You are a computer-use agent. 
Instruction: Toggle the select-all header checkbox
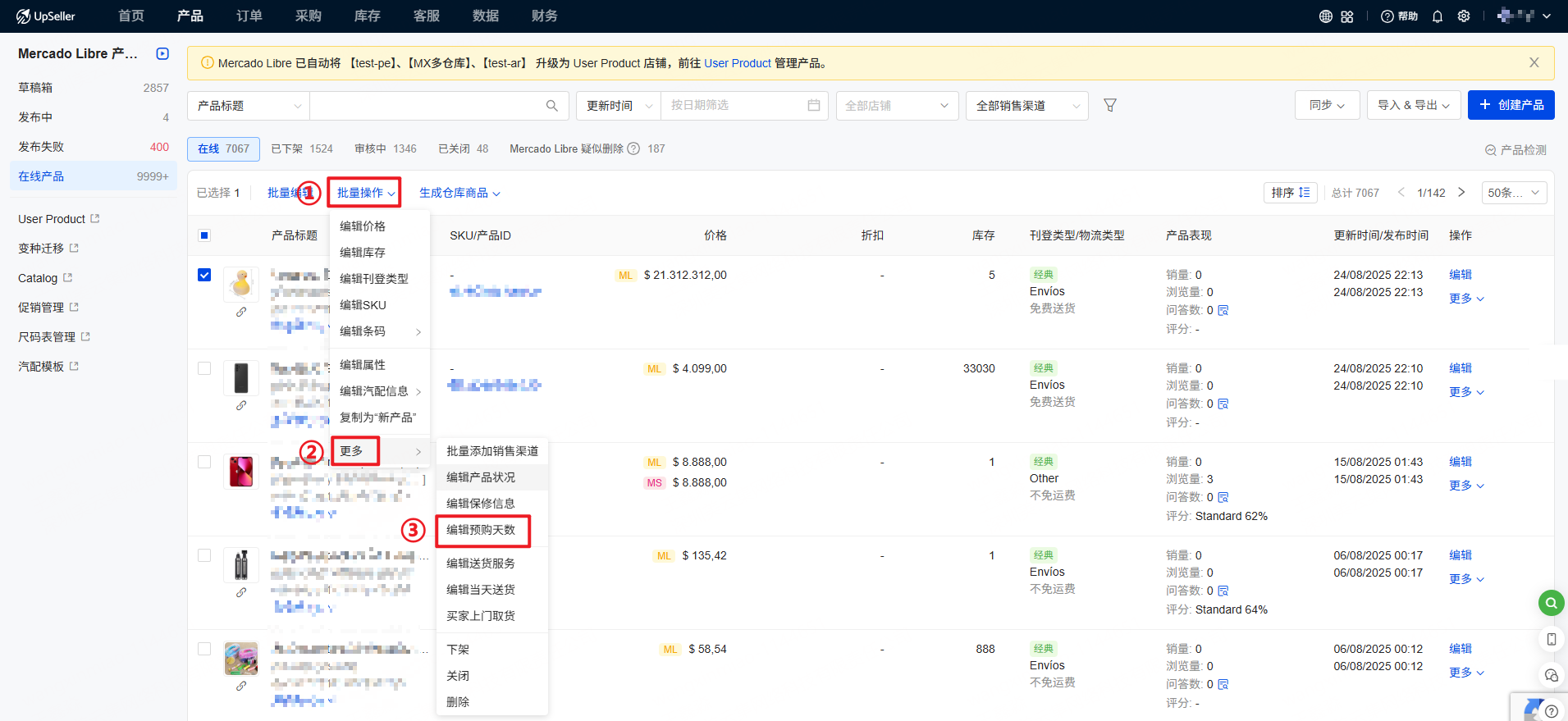[x=204, y=235]
